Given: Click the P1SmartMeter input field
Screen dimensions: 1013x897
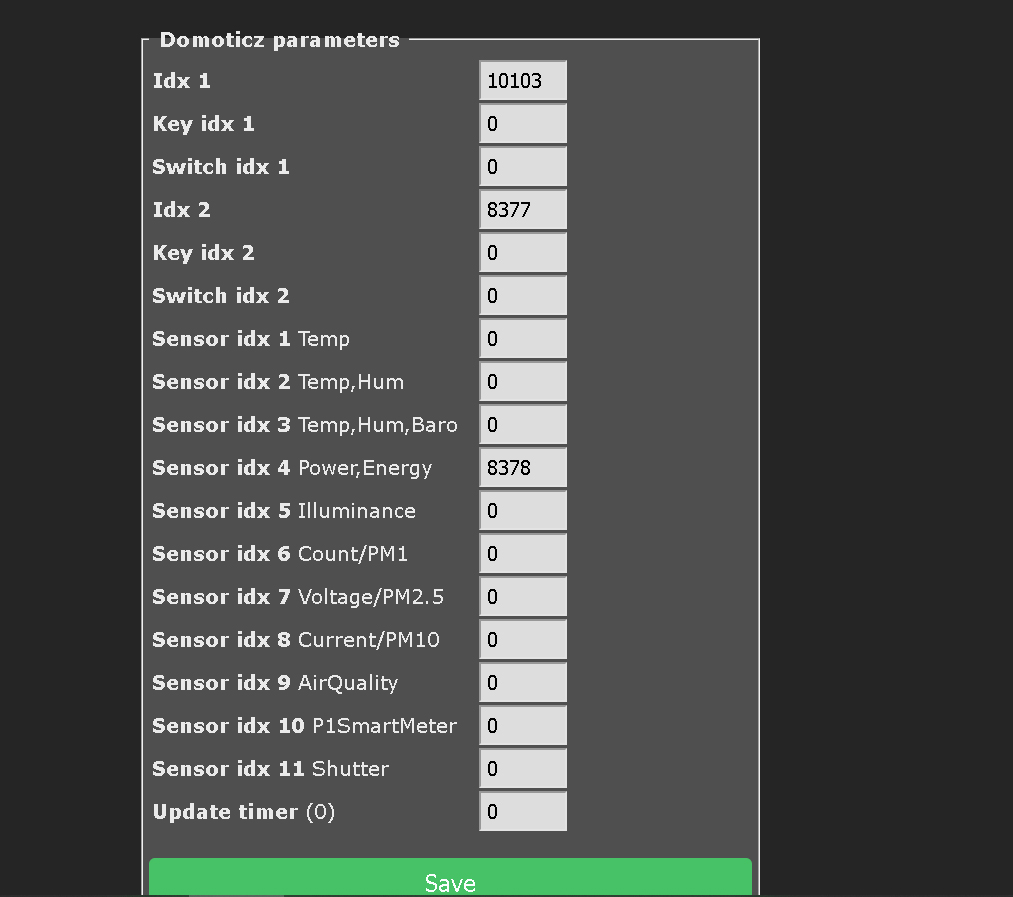Looking at the screenshot, I should tap(522, 725).
